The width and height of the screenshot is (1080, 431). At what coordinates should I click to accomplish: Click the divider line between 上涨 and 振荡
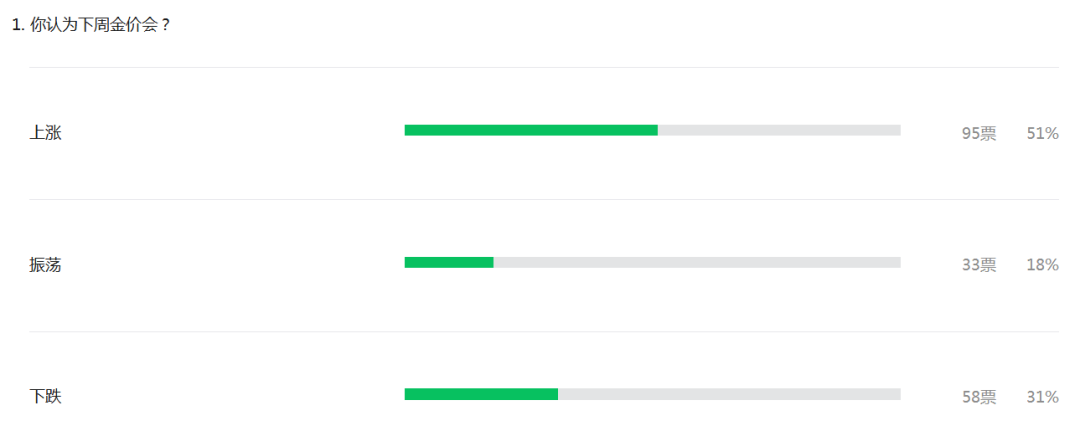[543, 200]
